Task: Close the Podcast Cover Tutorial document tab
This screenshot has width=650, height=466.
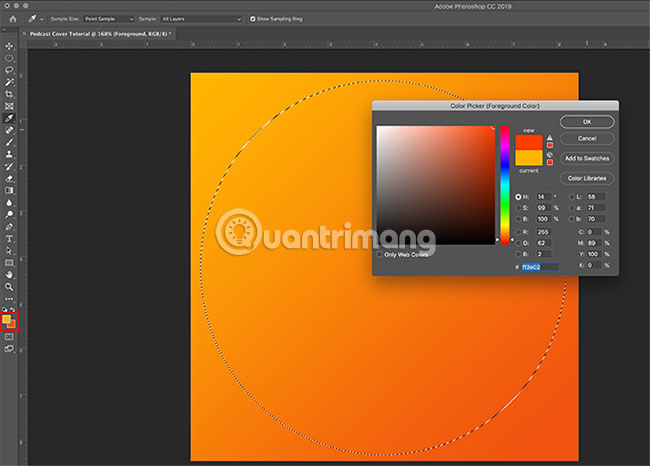Action: coord(24,34)
